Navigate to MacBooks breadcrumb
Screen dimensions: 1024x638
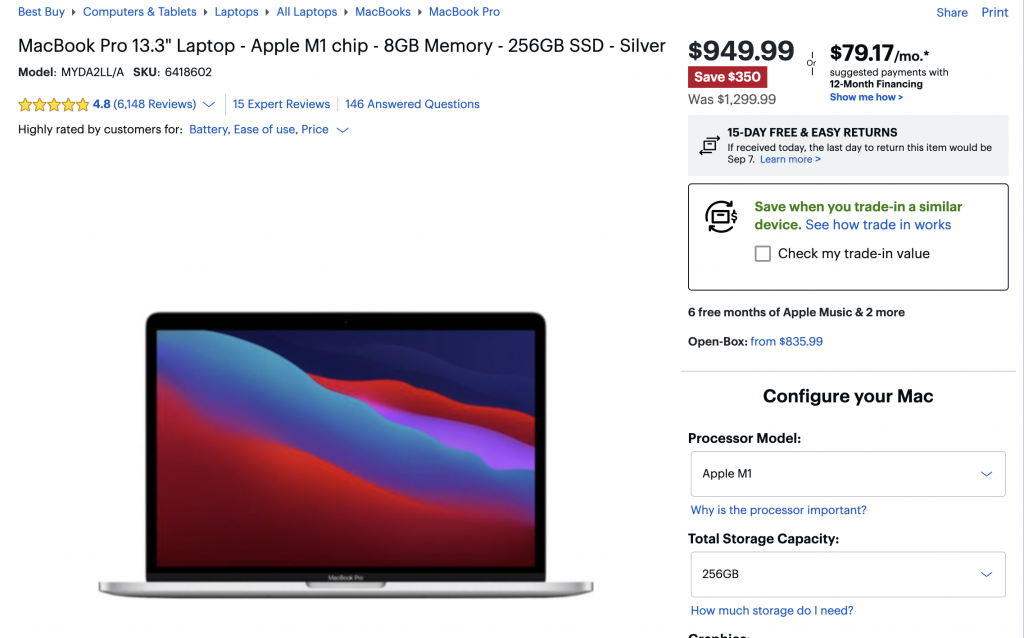(383, 12)
